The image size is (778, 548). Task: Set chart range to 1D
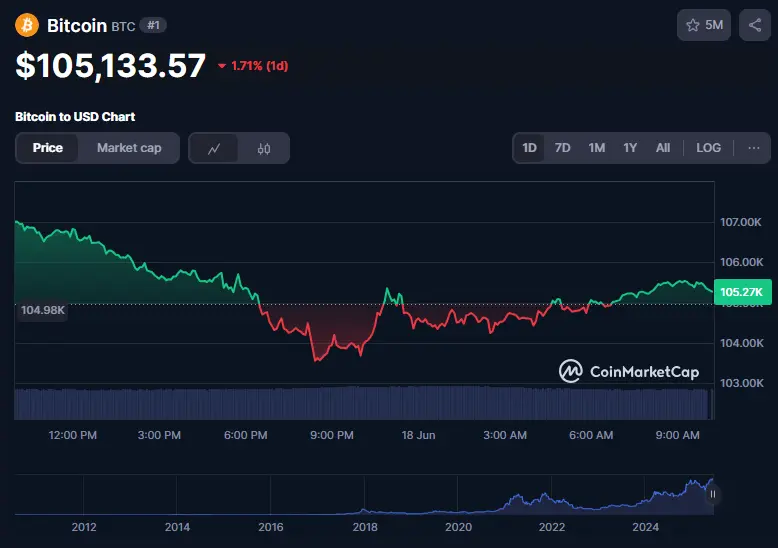pyautogui.click(x=529, y=148)
